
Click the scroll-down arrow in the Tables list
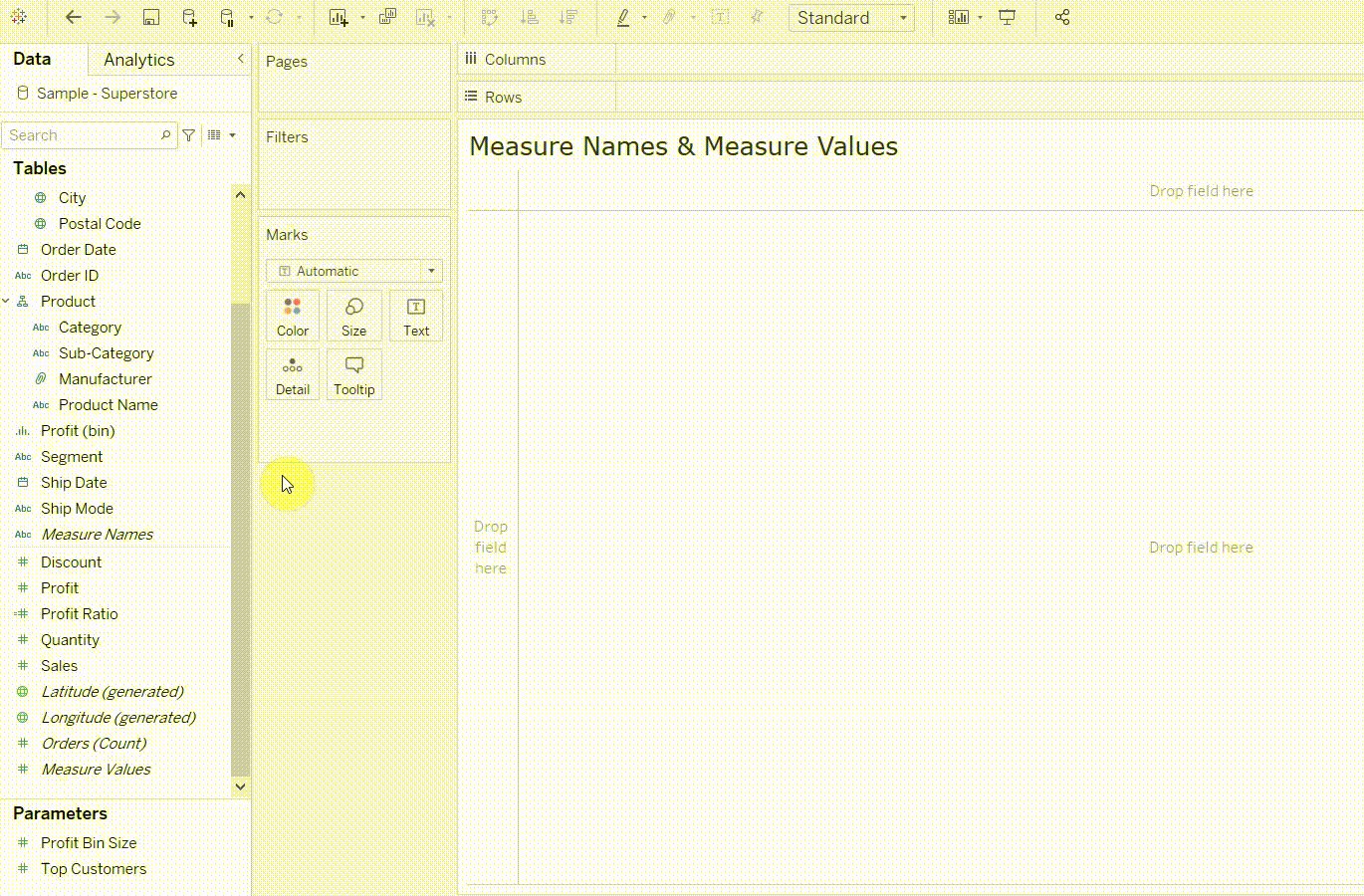pyautogui.click(x=240, y=786)
